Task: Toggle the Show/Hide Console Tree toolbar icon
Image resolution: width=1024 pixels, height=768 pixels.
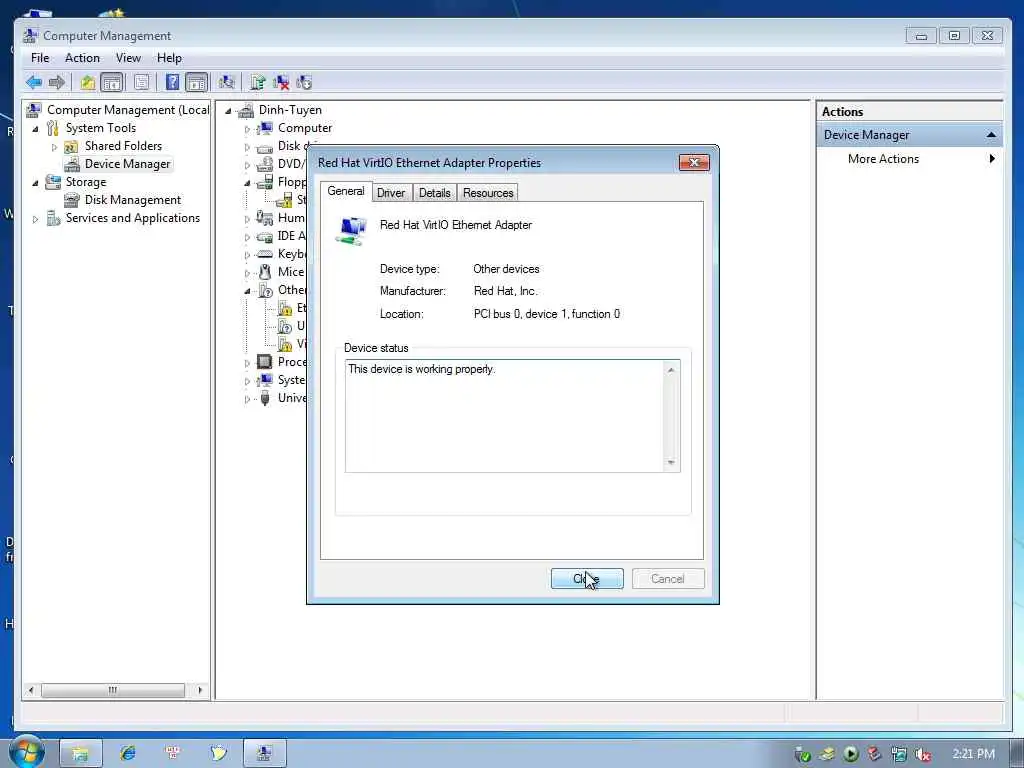Action: (x=112, y=82)
